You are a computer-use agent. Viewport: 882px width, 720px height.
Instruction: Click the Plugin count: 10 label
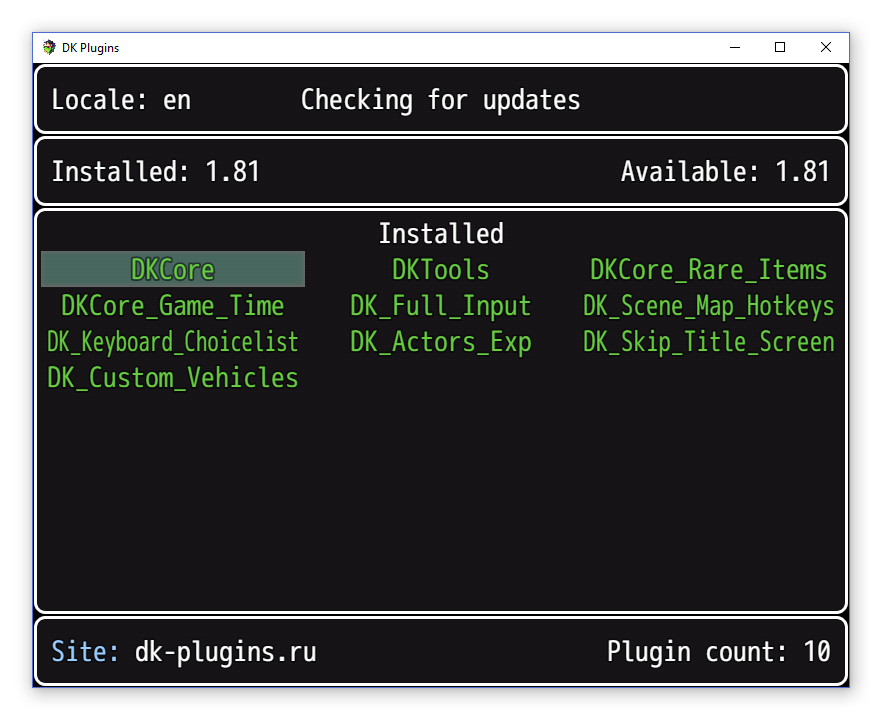click(x=718, y=652)
